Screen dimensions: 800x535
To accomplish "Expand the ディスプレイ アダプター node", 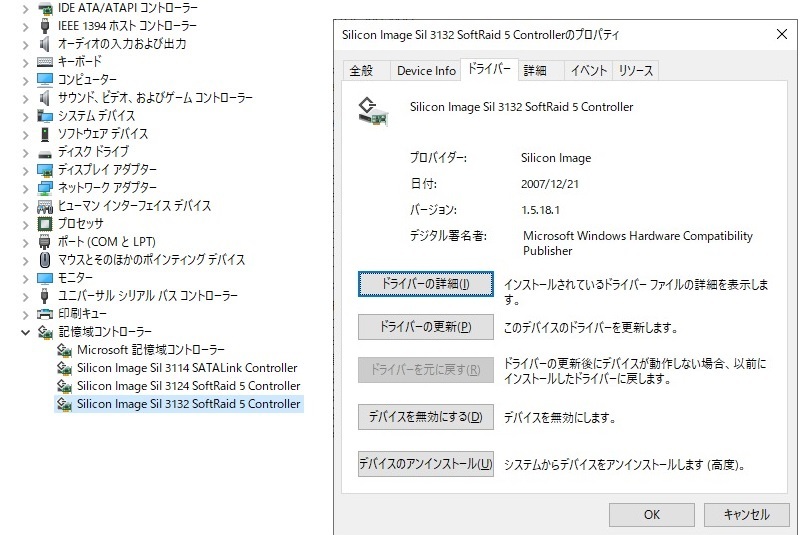I will 26,170.
